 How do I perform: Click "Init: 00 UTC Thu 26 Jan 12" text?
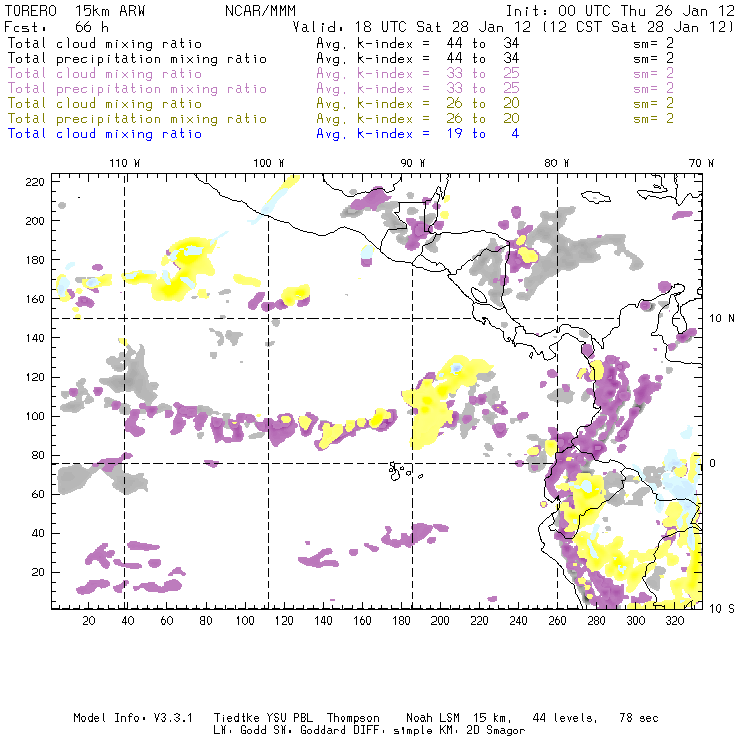(x=620, y=11)
